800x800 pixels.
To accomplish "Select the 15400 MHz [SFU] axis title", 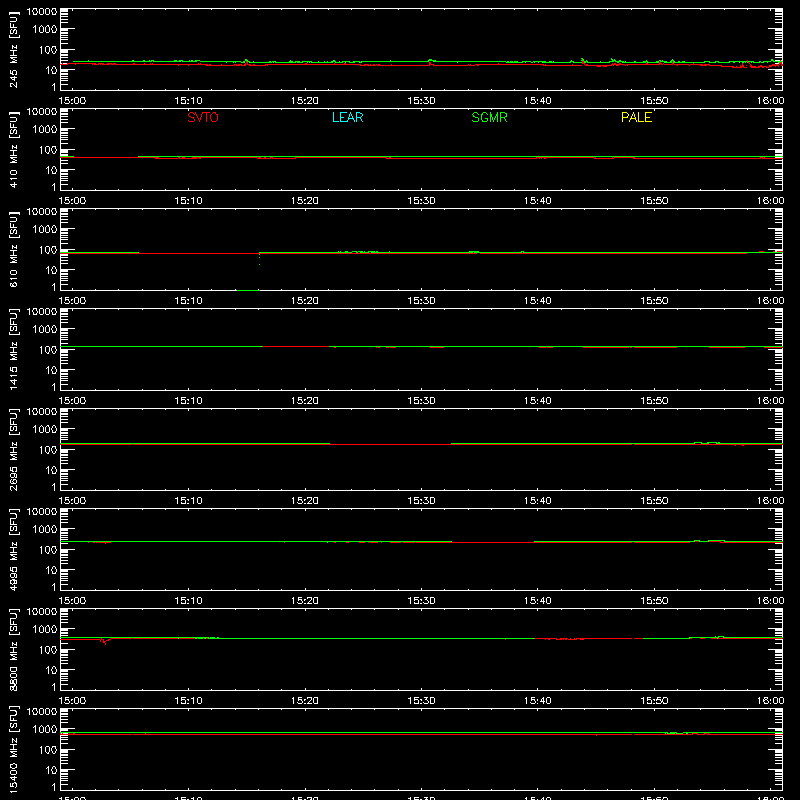I will (13, 749).
